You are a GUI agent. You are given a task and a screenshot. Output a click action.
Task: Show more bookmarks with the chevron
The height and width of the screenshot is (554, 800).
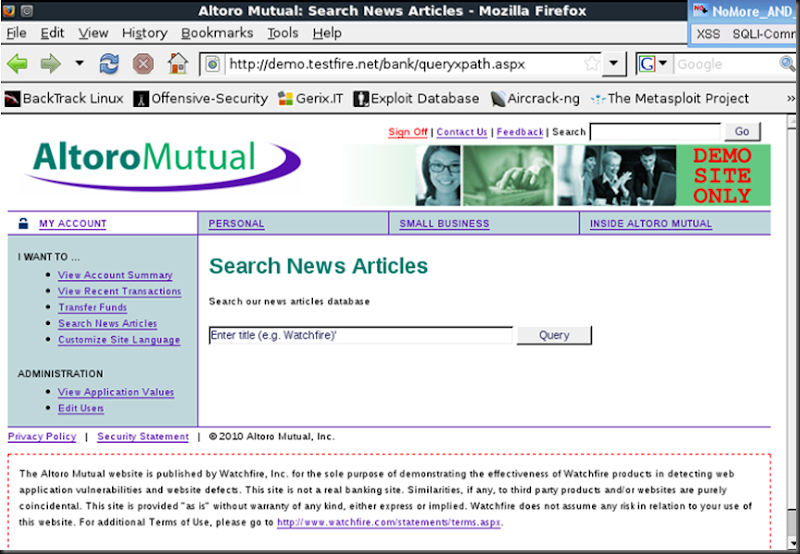(790, 98)
